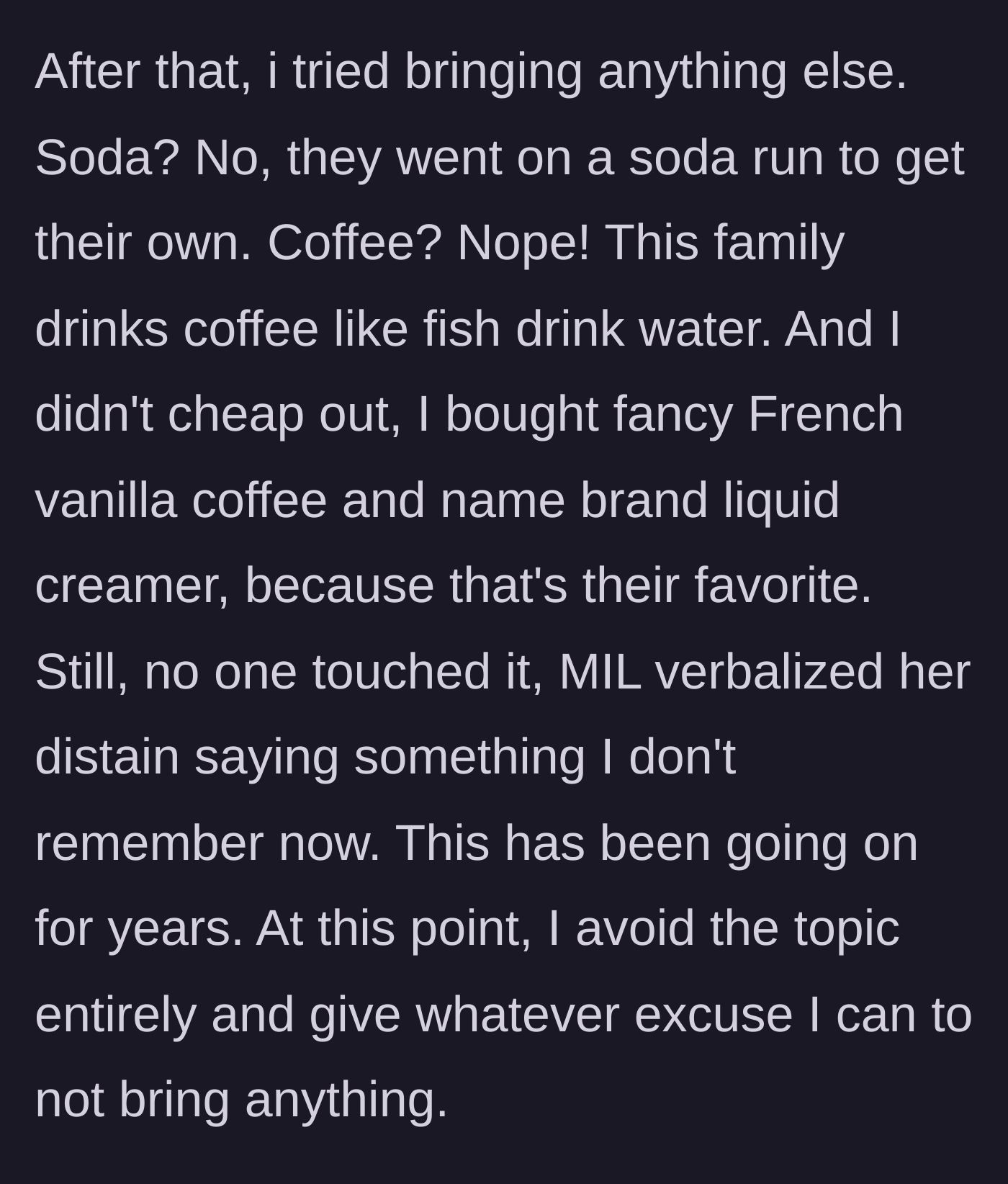This screenshot has width=1008, height=1184.
Task: Select the word "Soda?" in the text
Action: pos(107,157)
